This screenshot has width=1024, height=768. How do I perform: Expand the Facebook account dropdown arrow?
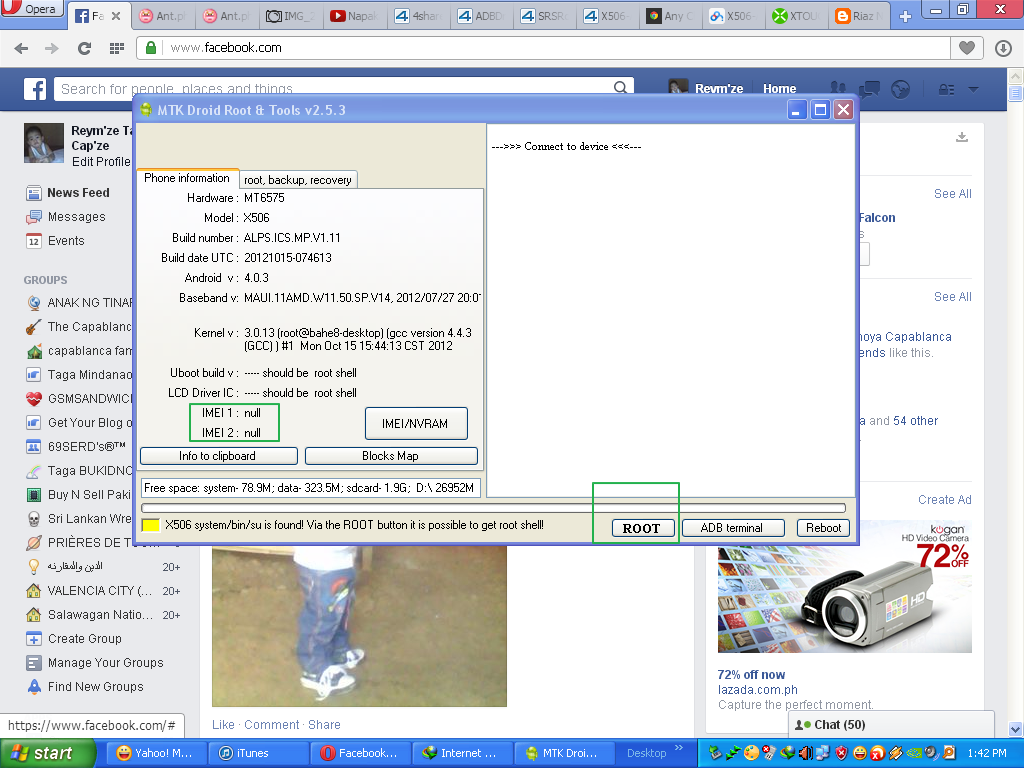(974, 89)
